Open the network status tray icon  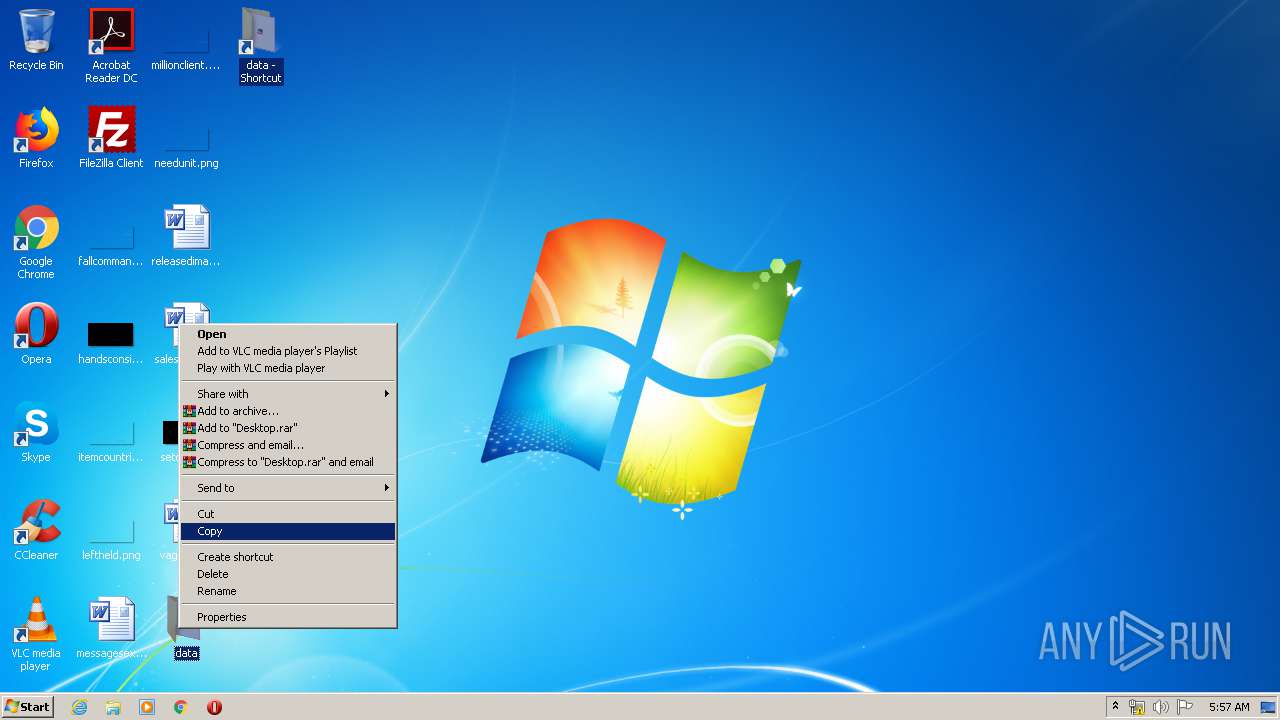click(x=1137, y=707)
